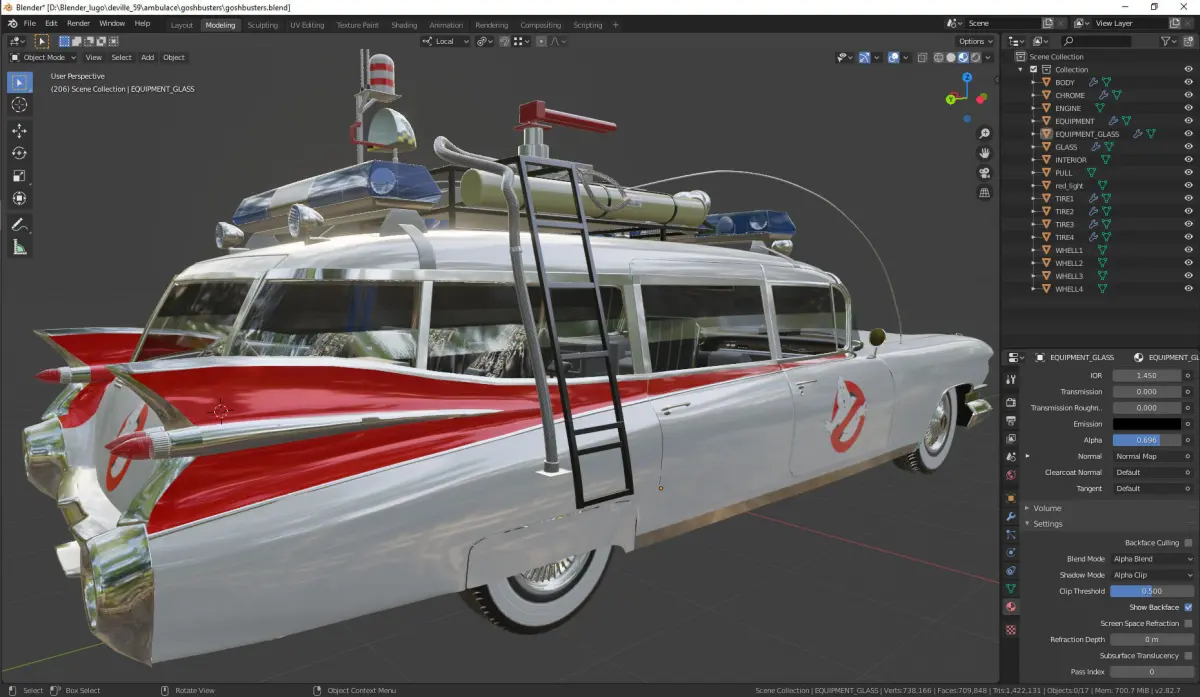The image size is (1200, 697).
Task: Open the Tool properties tab
Action: click(x=1011, y=380)
